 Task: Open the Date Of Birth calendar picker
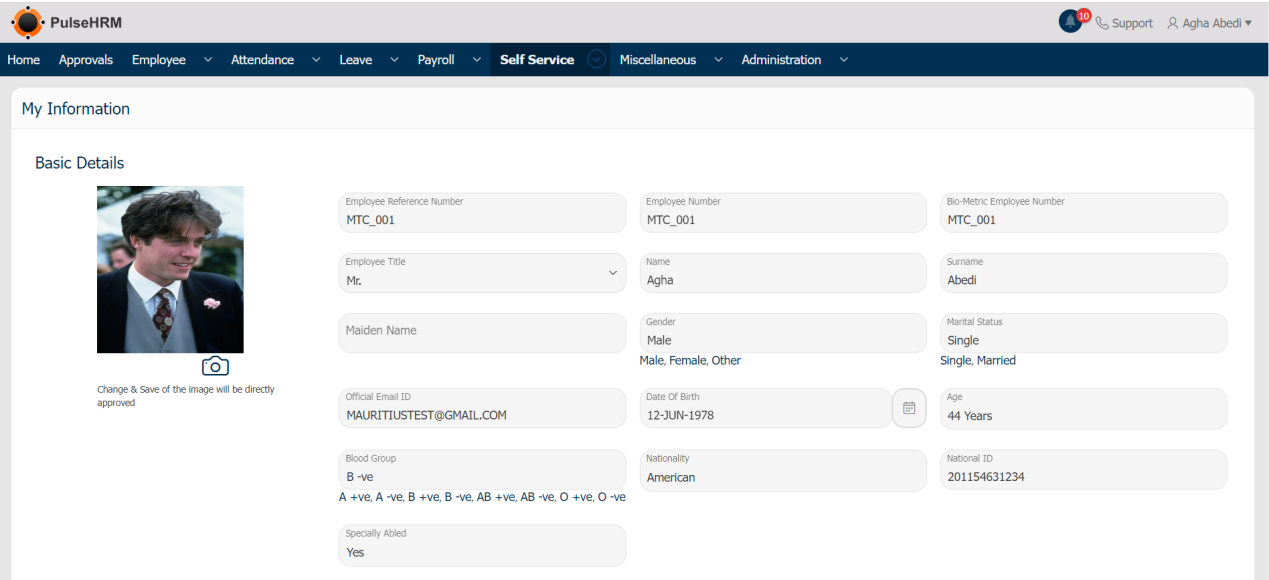(x=909, y=408)
